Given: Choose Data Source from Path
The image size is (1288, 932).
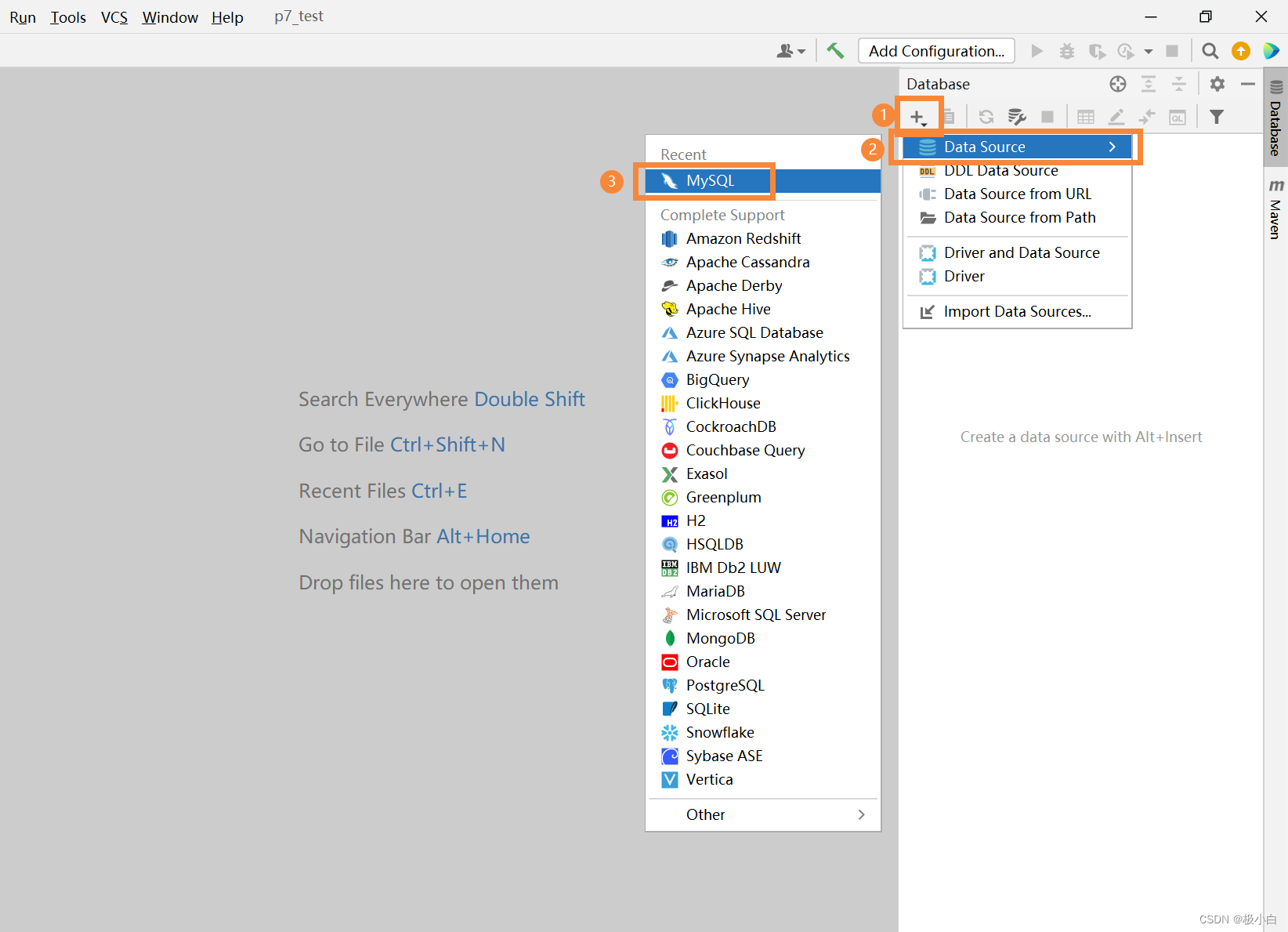Looking at the screenshot, I should click(x=1018, y=217).
